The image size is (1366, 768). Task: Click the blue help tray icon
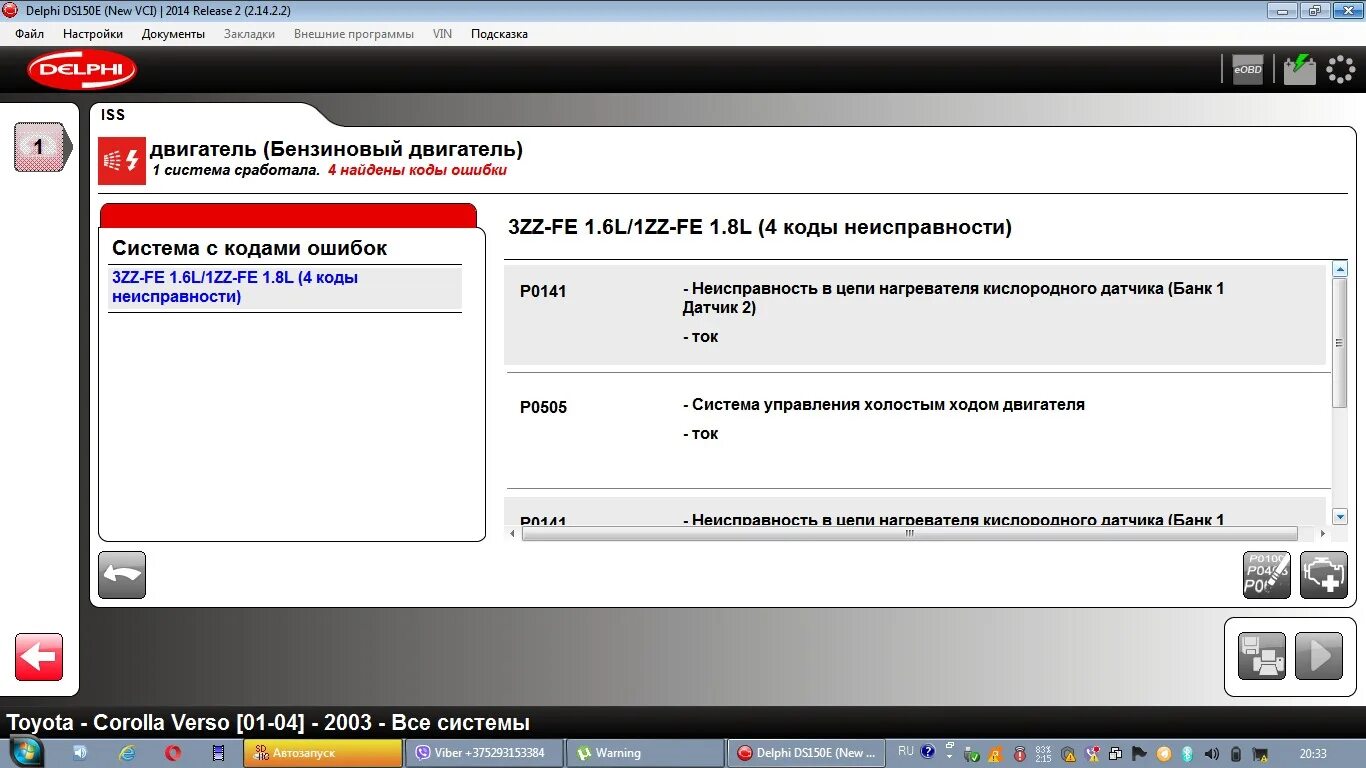point(928,752)
